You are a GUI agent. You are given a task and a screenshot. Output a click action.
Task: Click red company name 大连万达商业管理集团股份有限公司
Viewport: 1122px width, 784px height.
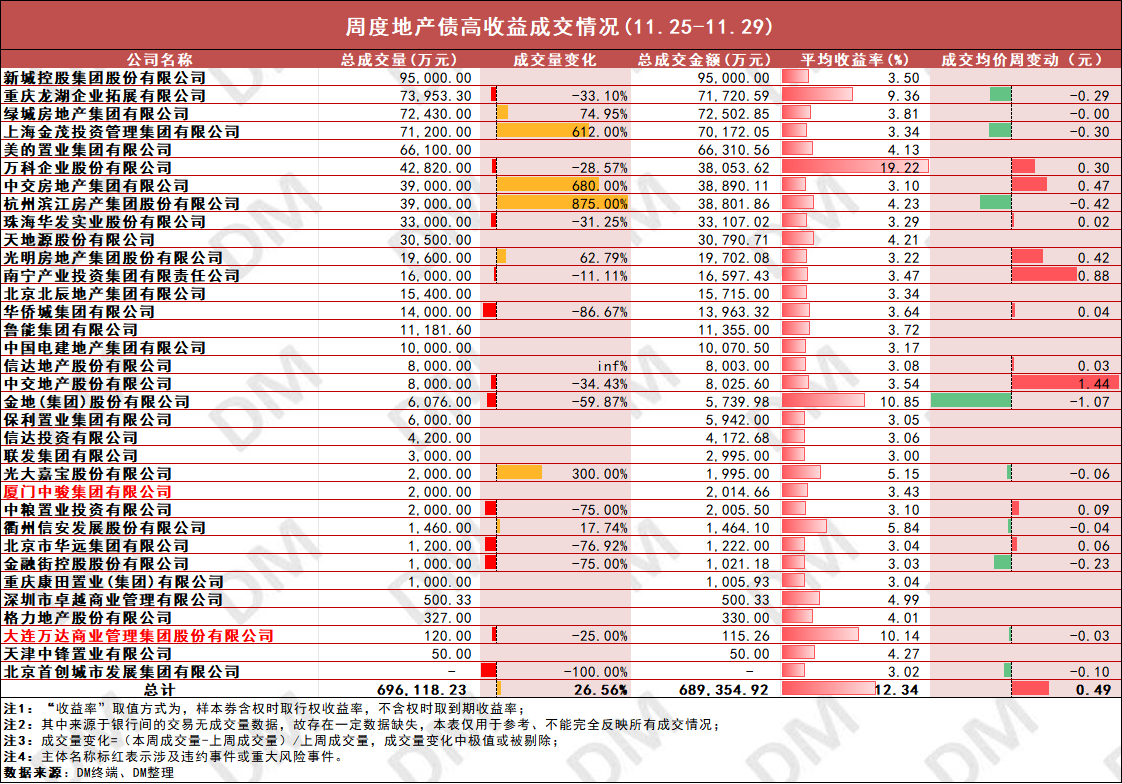(138, 635)
